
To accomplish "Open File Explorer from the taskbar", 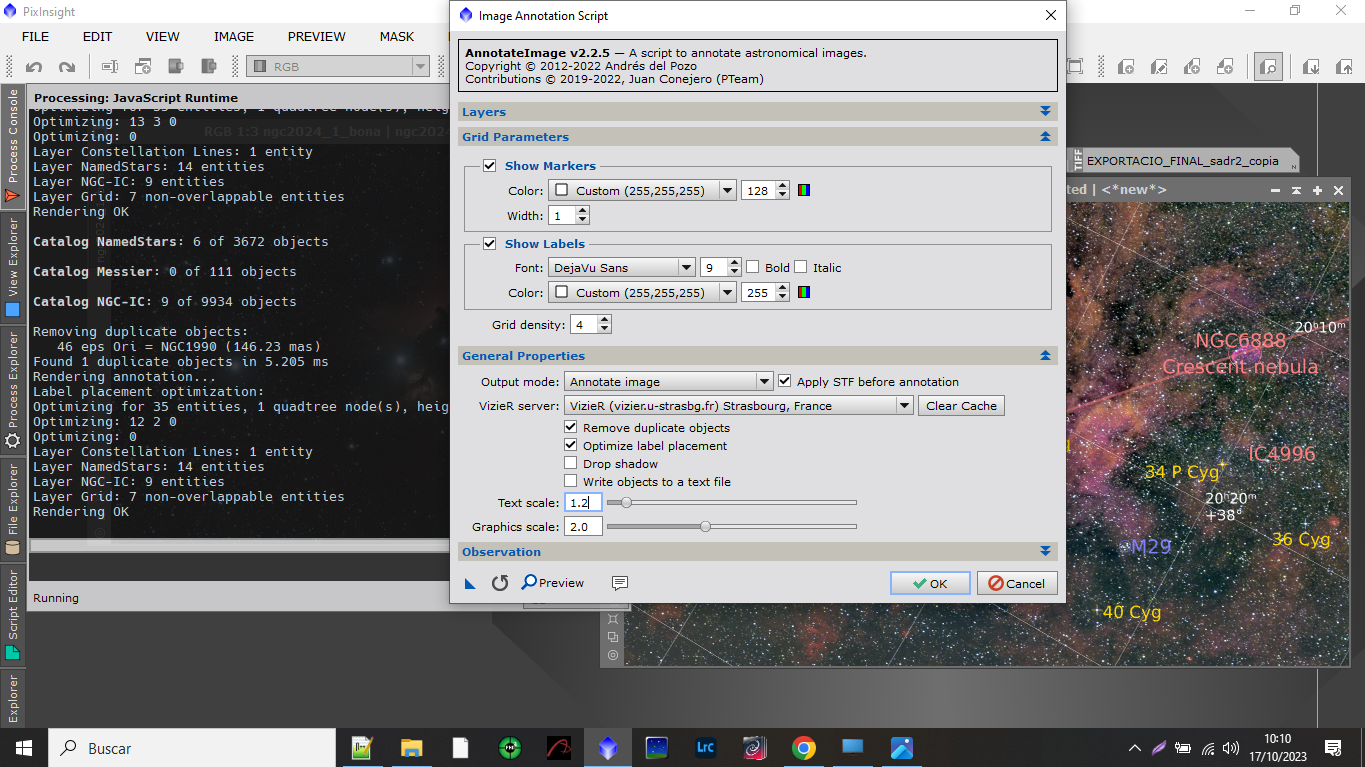I will coord(411,748).
